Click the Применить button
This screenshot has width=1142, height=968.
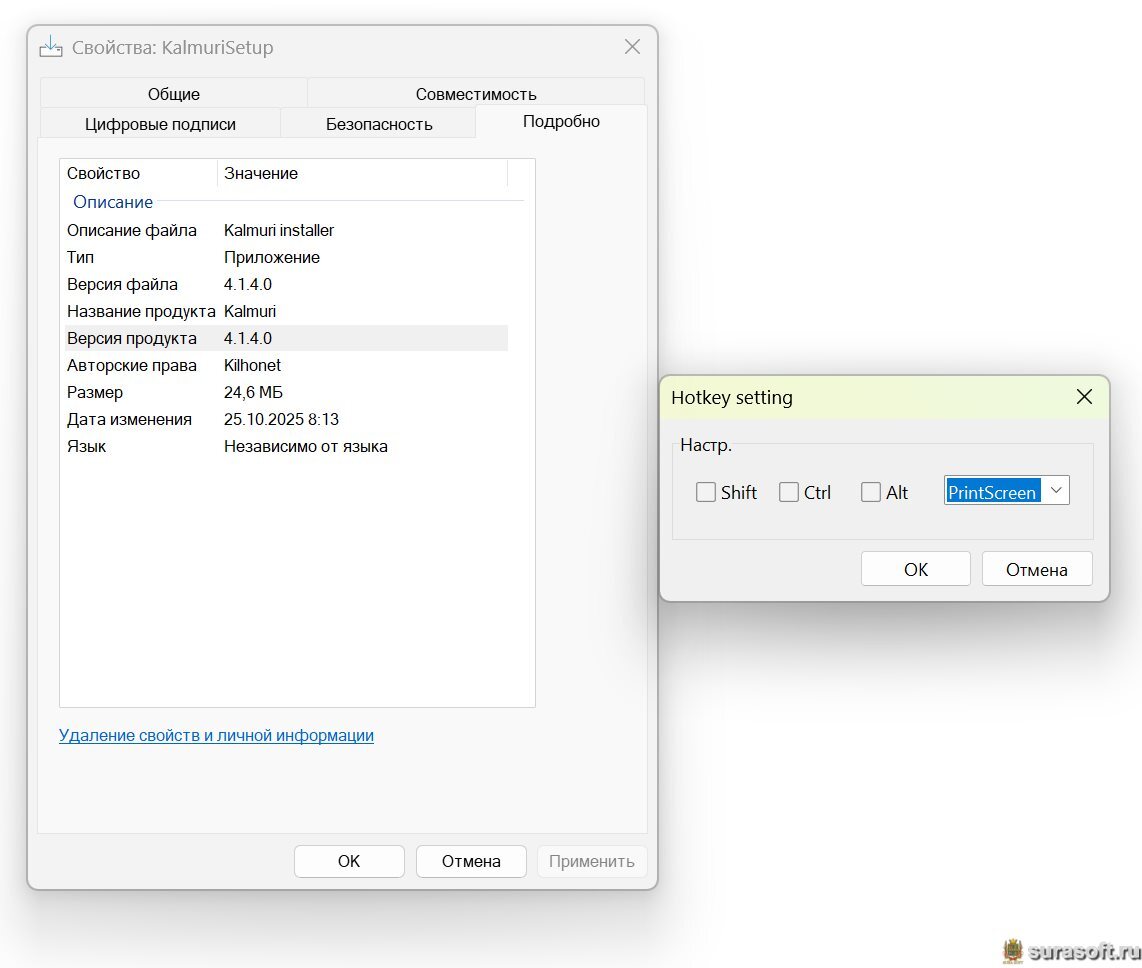tap(591, 861)
